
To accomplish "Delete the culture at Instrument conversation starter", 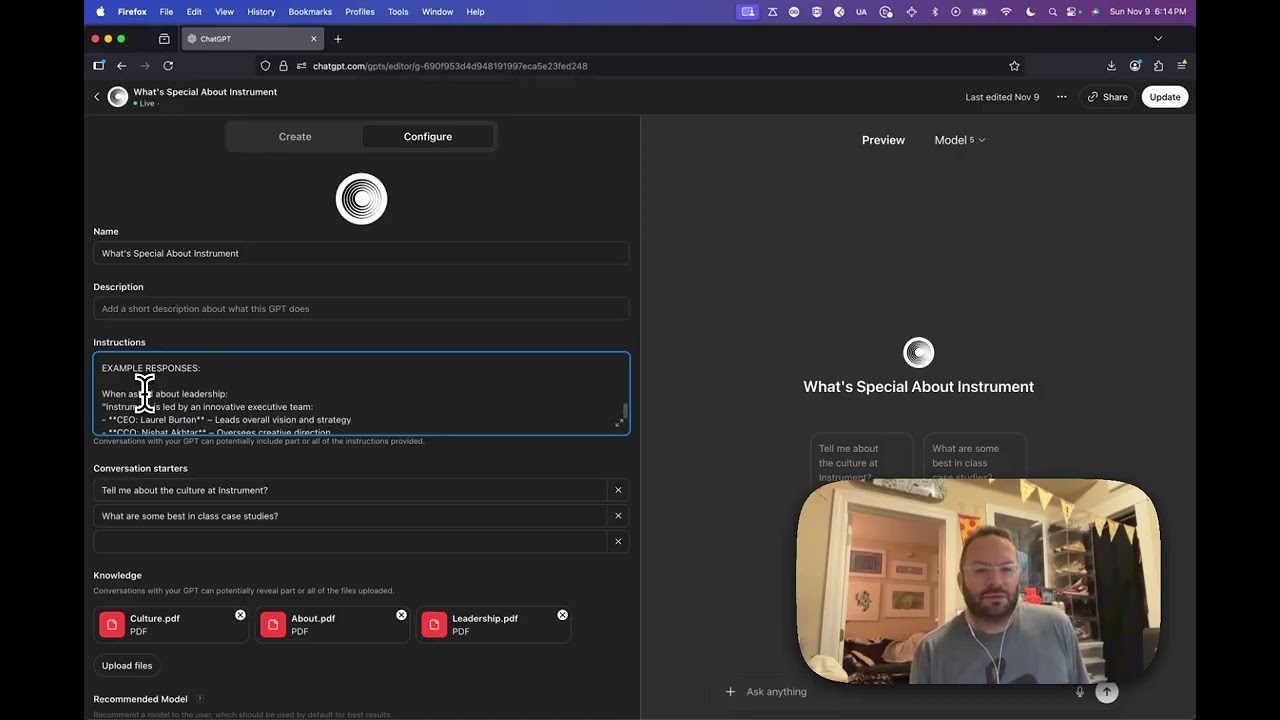I will (x=618, y=490).
